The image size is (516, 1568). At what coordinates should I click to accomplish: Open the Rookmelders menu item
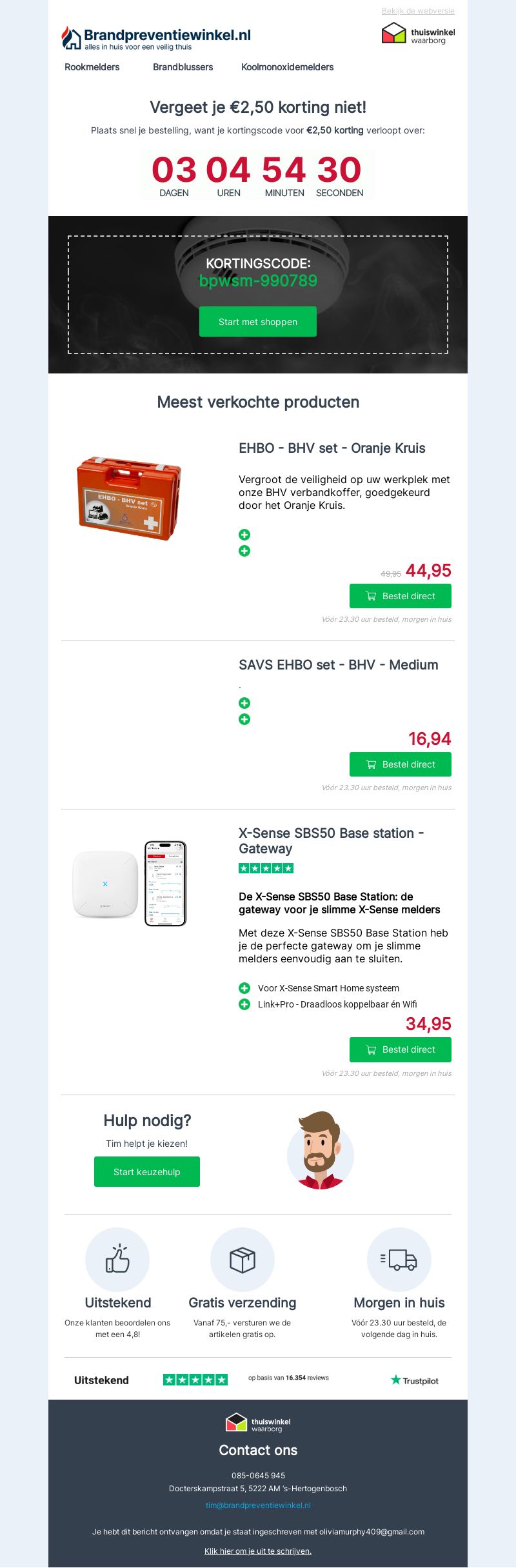click(92, 67)
